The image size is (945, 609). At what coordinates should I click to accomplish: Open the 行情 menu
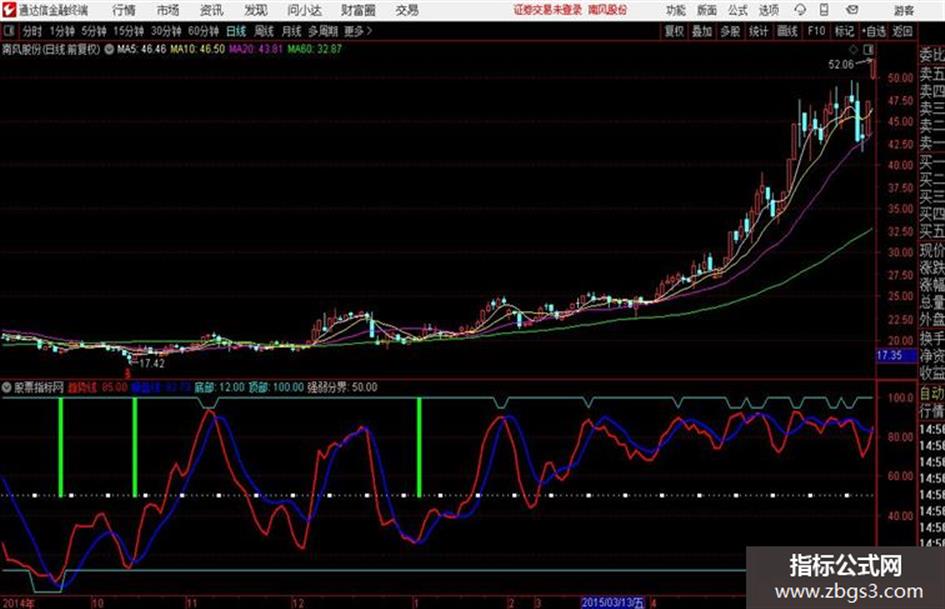coord(124,10)
